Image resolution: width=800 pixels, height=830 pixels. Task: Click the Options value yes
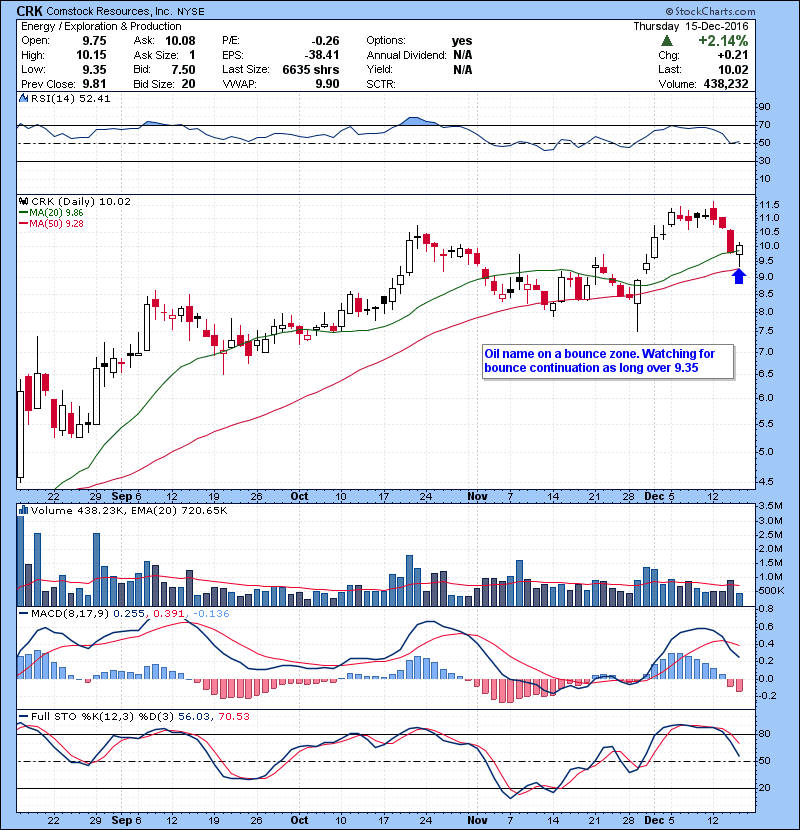point(462,41)
